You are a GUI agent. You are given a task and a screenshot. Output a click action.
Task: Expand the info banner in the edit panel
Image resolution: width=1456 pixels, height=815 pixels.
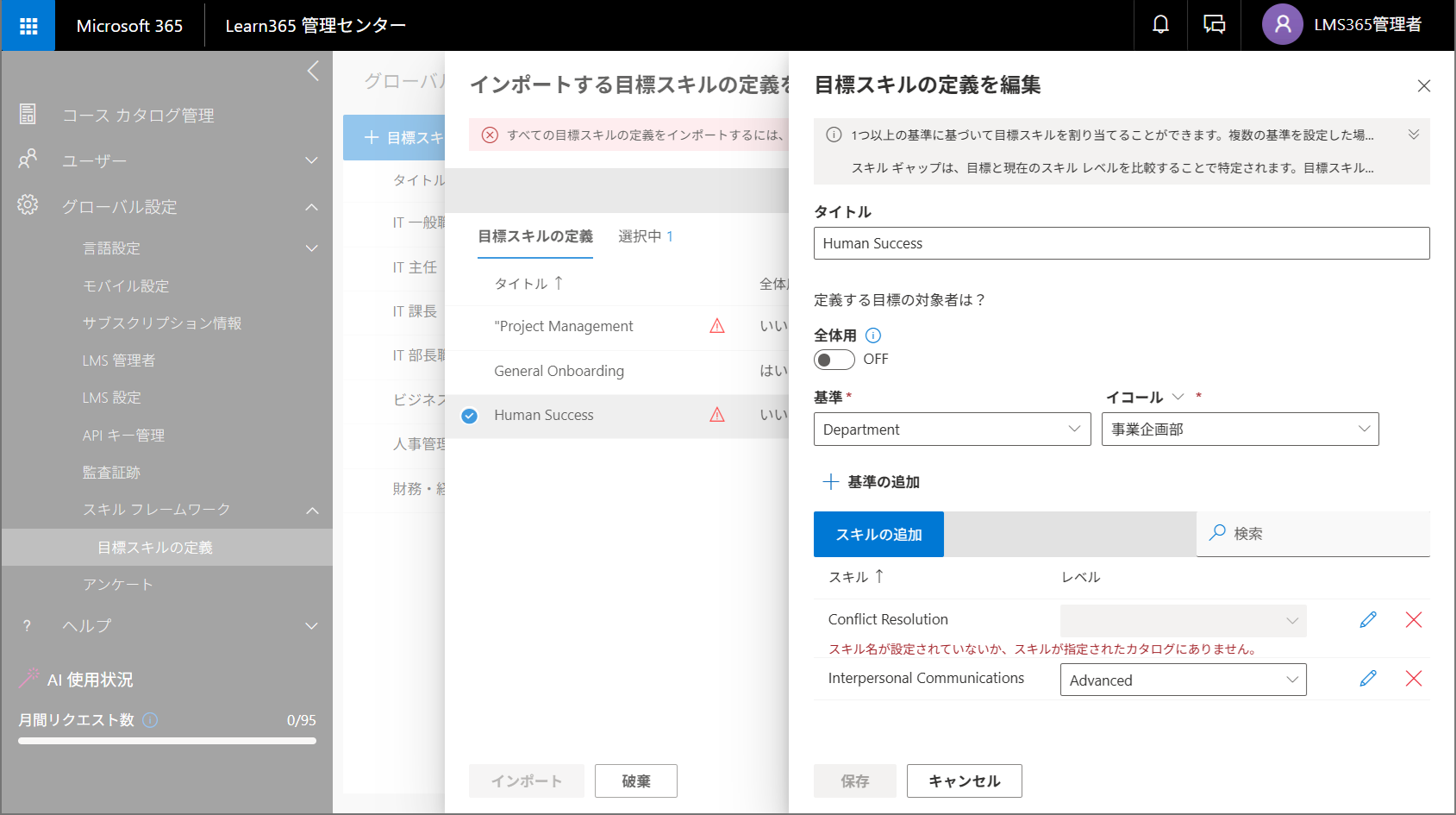[x=1414, y=135]
